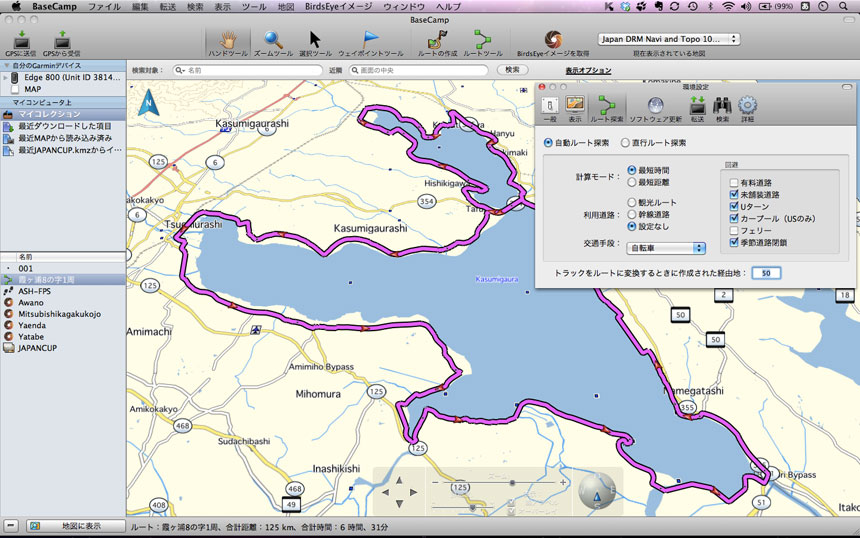Open Spotlight search in menu bar
Viewport: 860px width, 538px height.
[843, 7]
